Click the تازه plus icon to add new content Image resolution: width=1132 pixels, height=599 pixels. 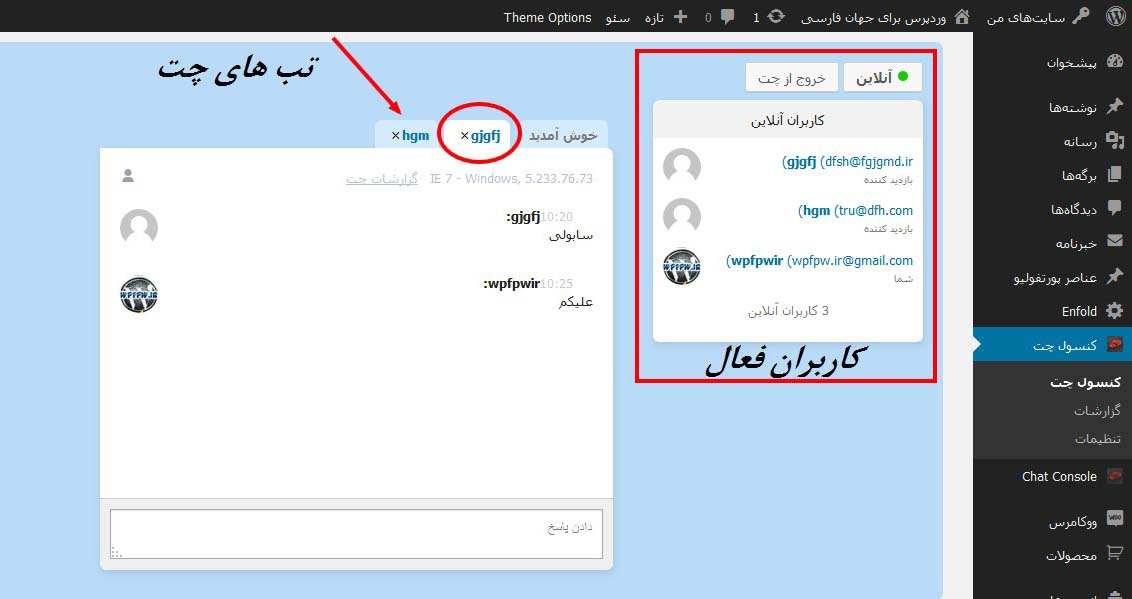(679, 16)
